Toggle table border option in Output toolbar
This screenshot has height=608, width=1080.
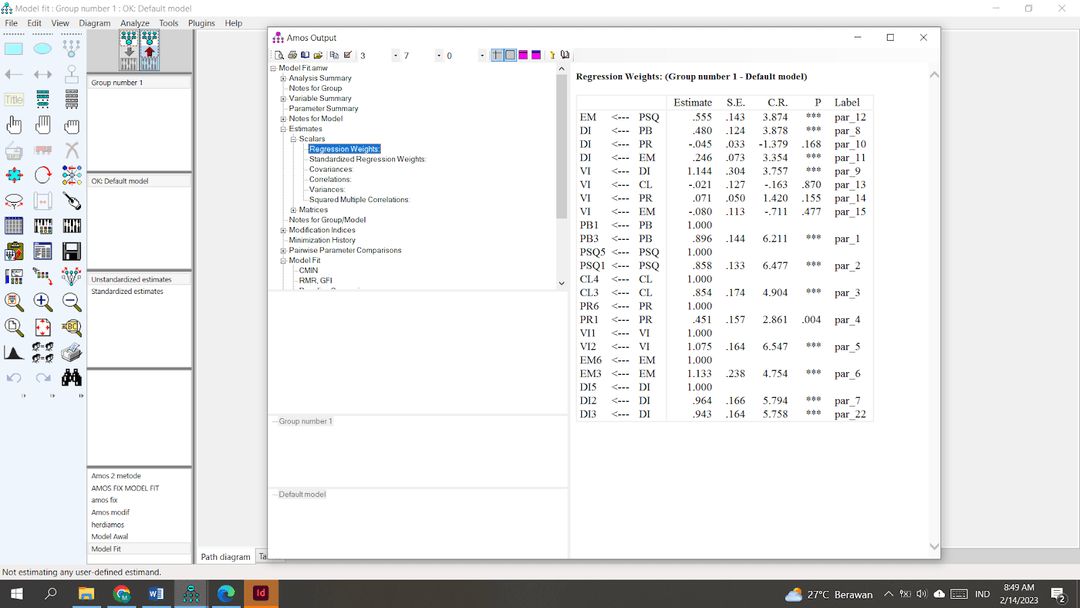tap(497, 55)
